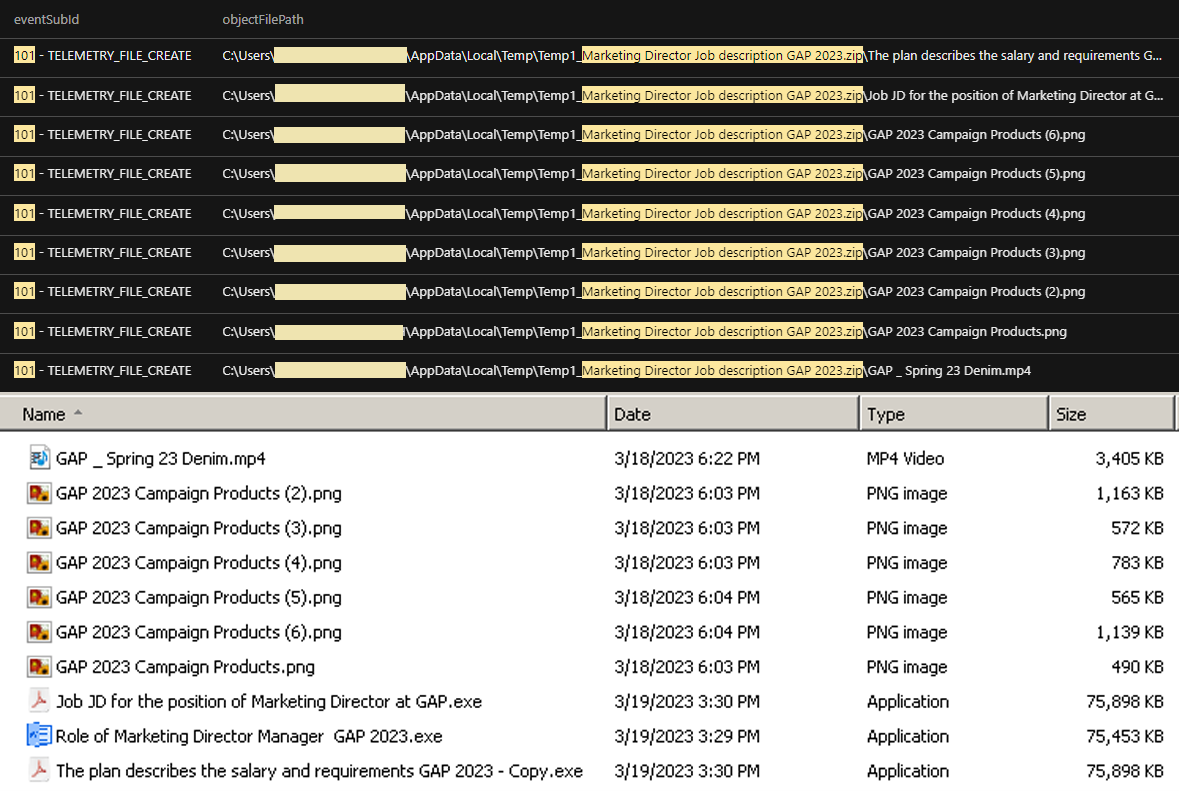Screen dimensions: 1179x801
Task: Click the TELEMETRY_FILE_CREATE cell in the Job JD log row
Action: tap(102, 96)
